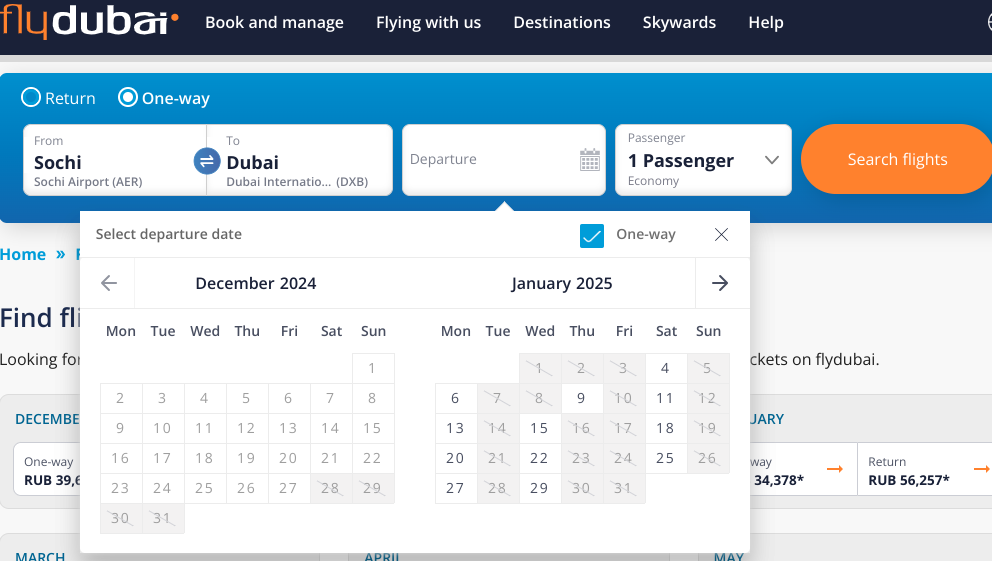Pick January 11 as departure date
The image size is (992, 561).
click(x=666, y=398)
